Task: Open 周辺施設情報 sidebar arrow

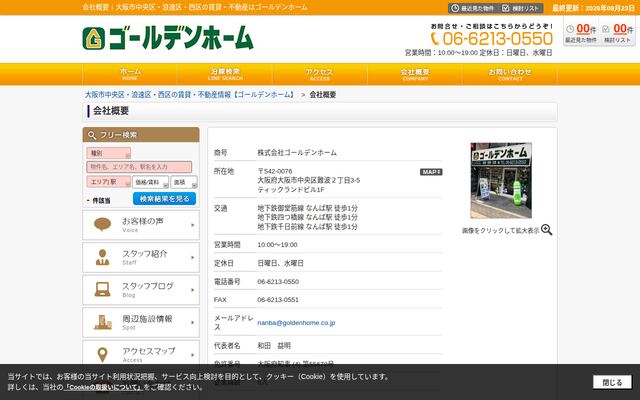Action: click(x=193, y=322)
